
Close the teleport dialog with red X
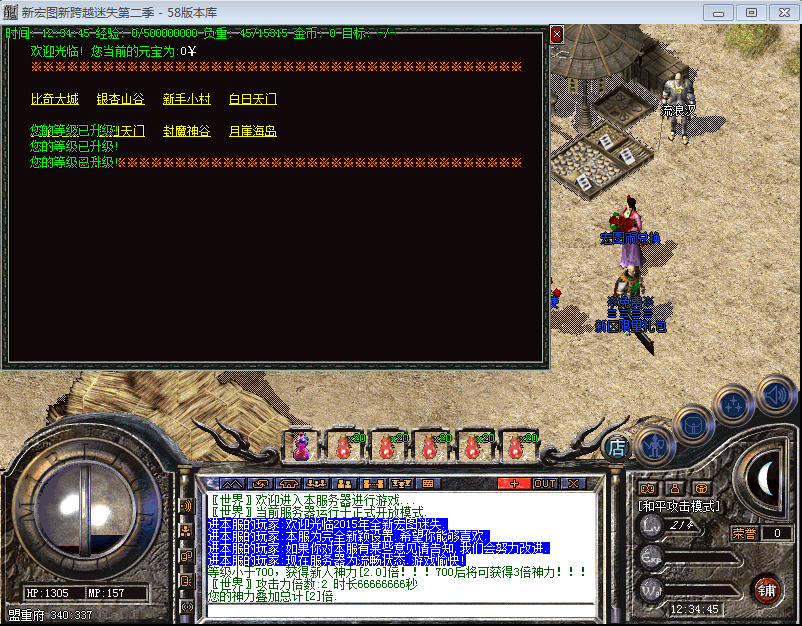click(x=557, y=34)
